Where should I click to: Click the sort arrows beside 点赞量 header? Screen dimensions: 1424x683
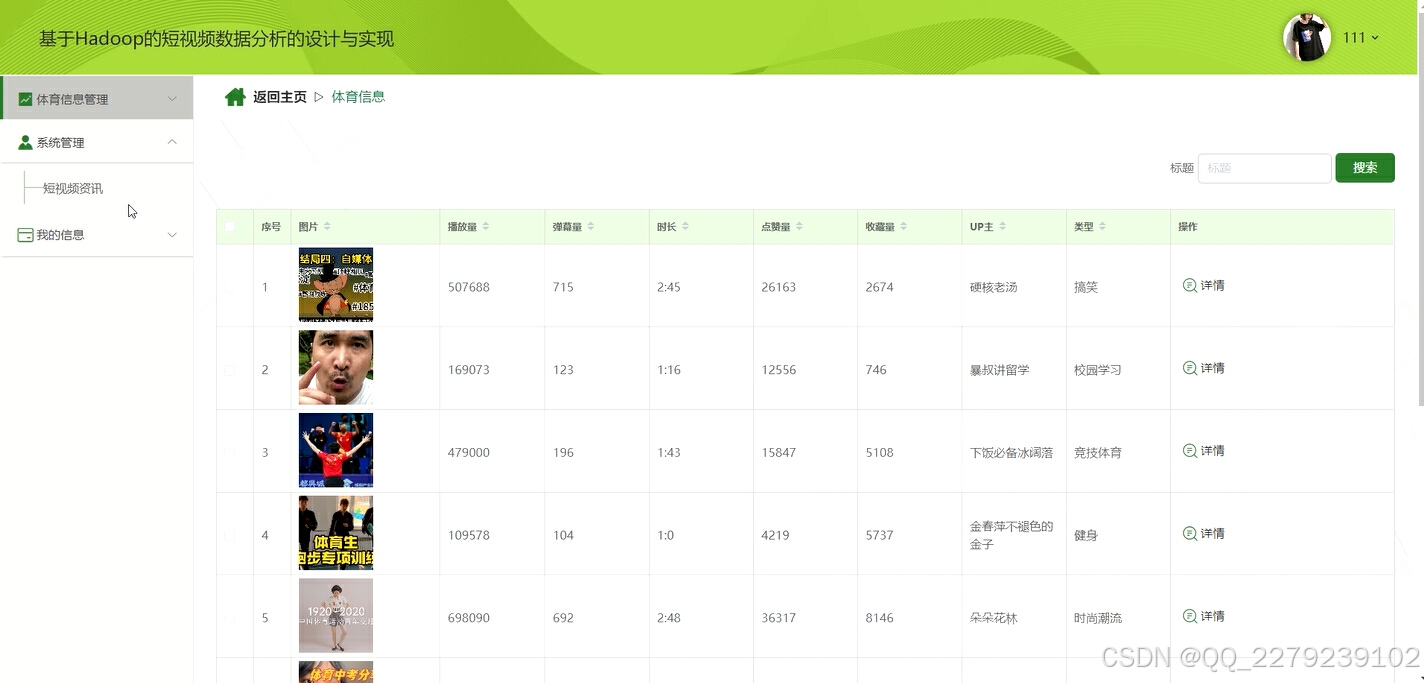coord(801,226)
